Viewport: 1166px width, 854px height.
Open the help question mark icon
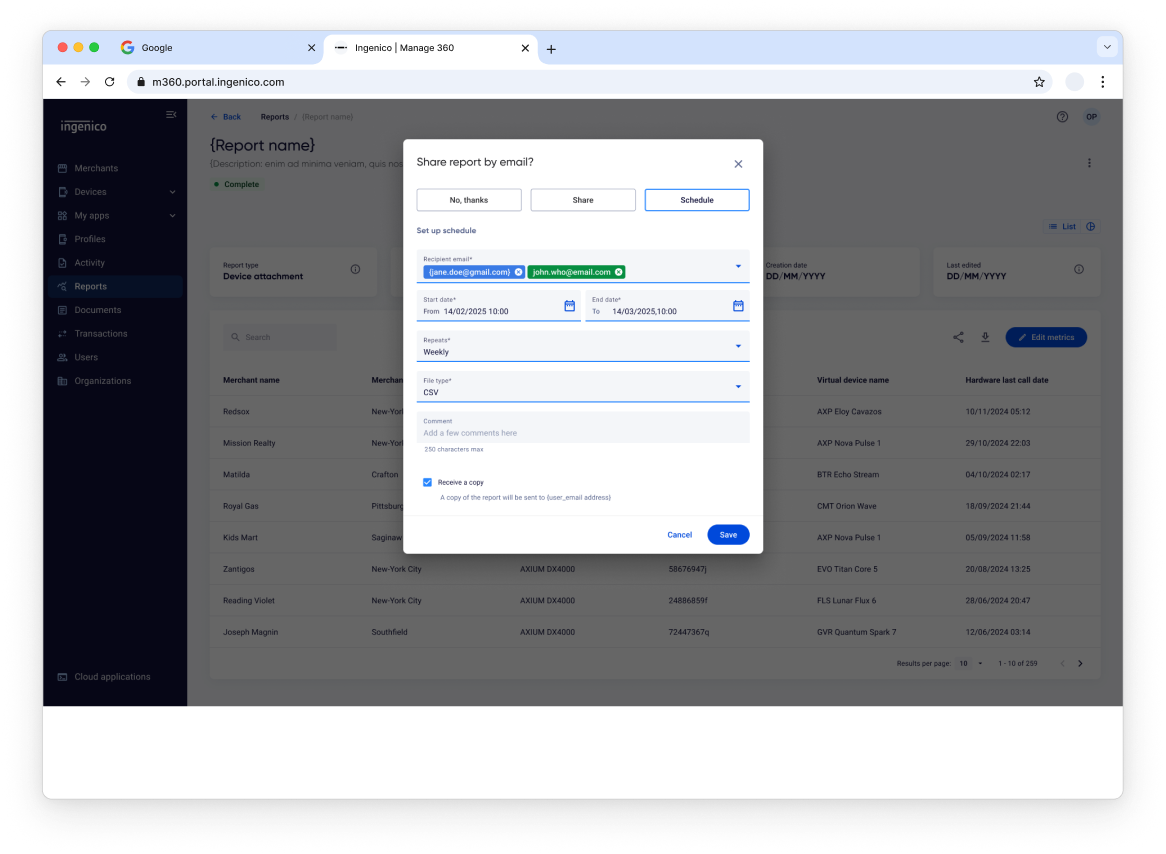(x=1062, y=117)
